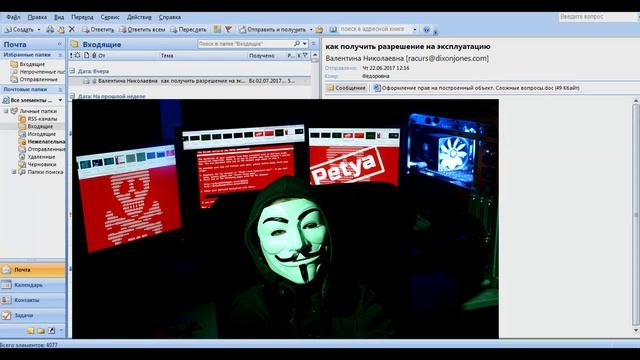Sort by Importance exclamation column icon
Viewport: 640px width, 360px height.
tap(71, 56)
